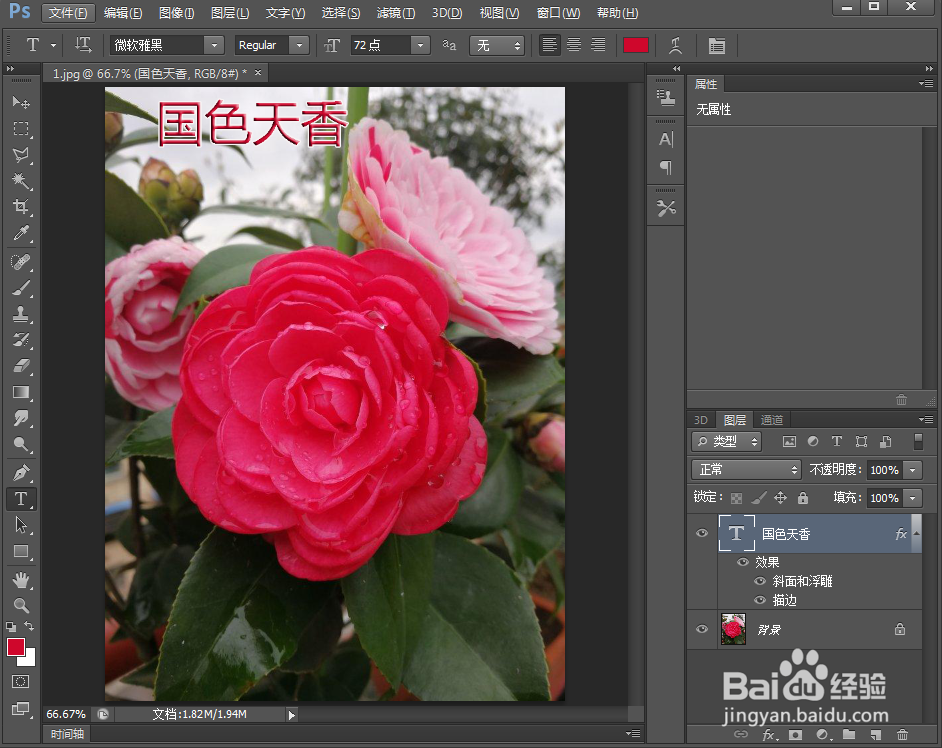Image resolution: width=942 pixels, height=748 pixels.
Task: Toggle lock image pixels
Action: pyautogui.click(x=759, y=498)
